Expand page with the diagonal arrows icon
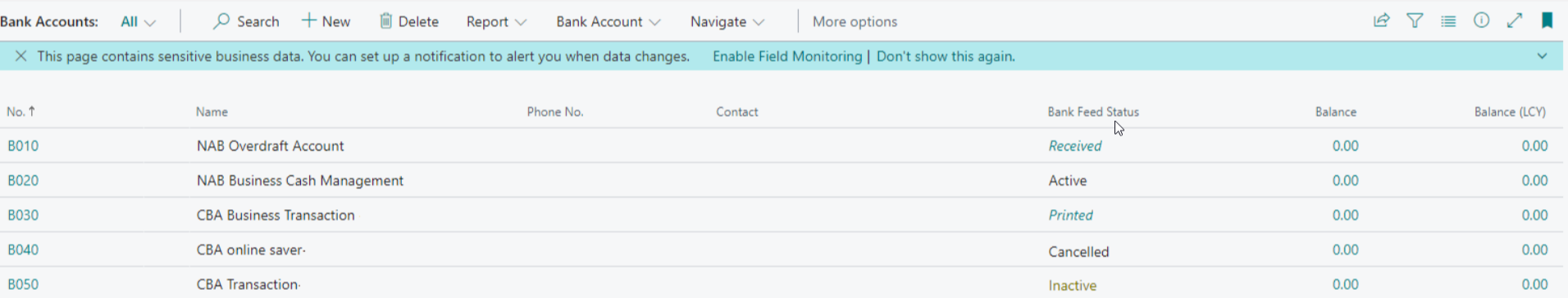The height and width of the screenshot is (298, 1568). pos(1515,21)
